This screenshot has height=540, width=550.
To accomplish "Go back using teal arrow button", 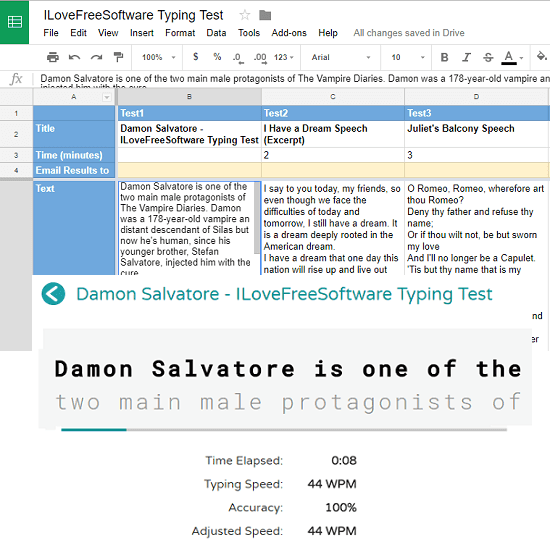I will (x=53, y=294).
